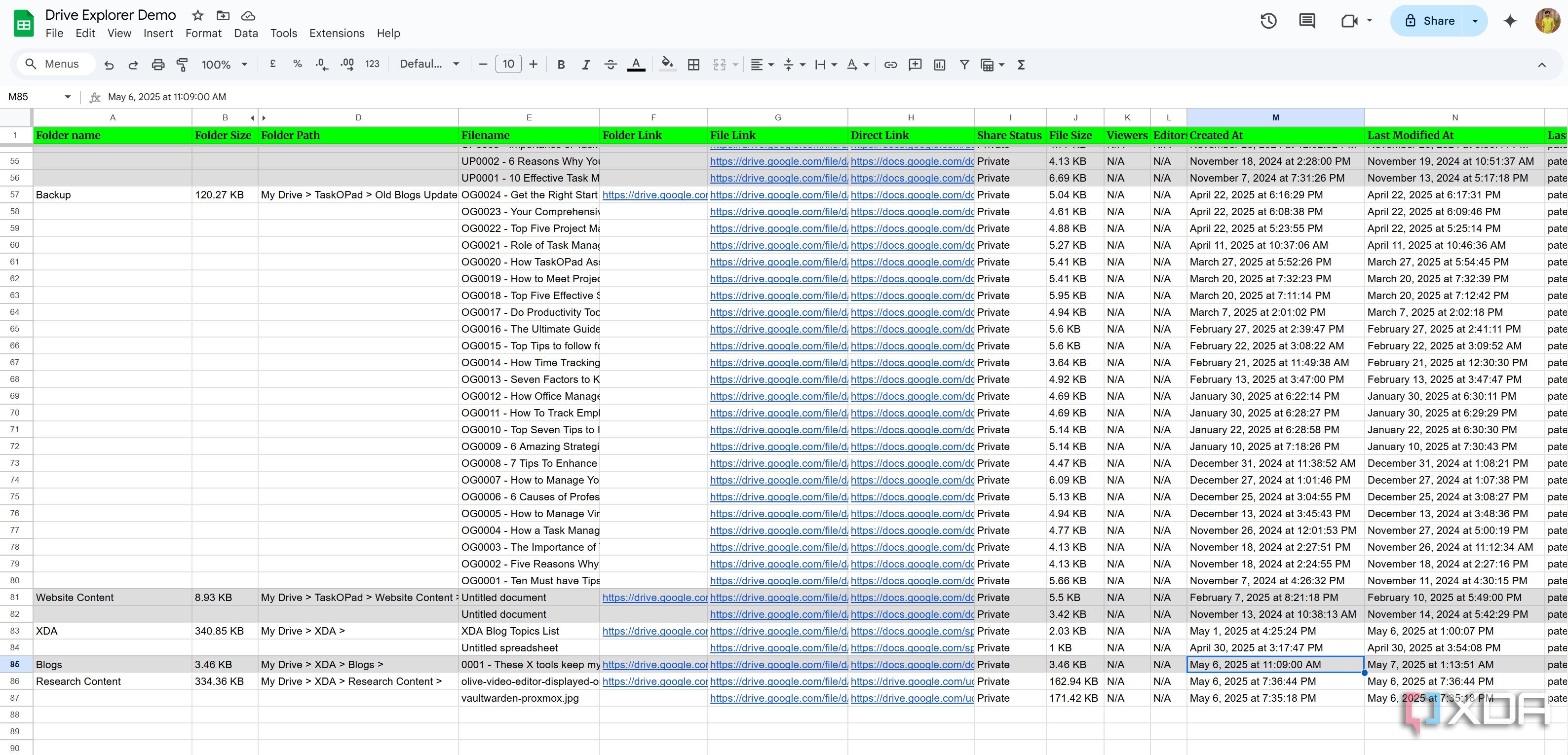Move document to a folder

pyautogui.click(x=224, y=16)
